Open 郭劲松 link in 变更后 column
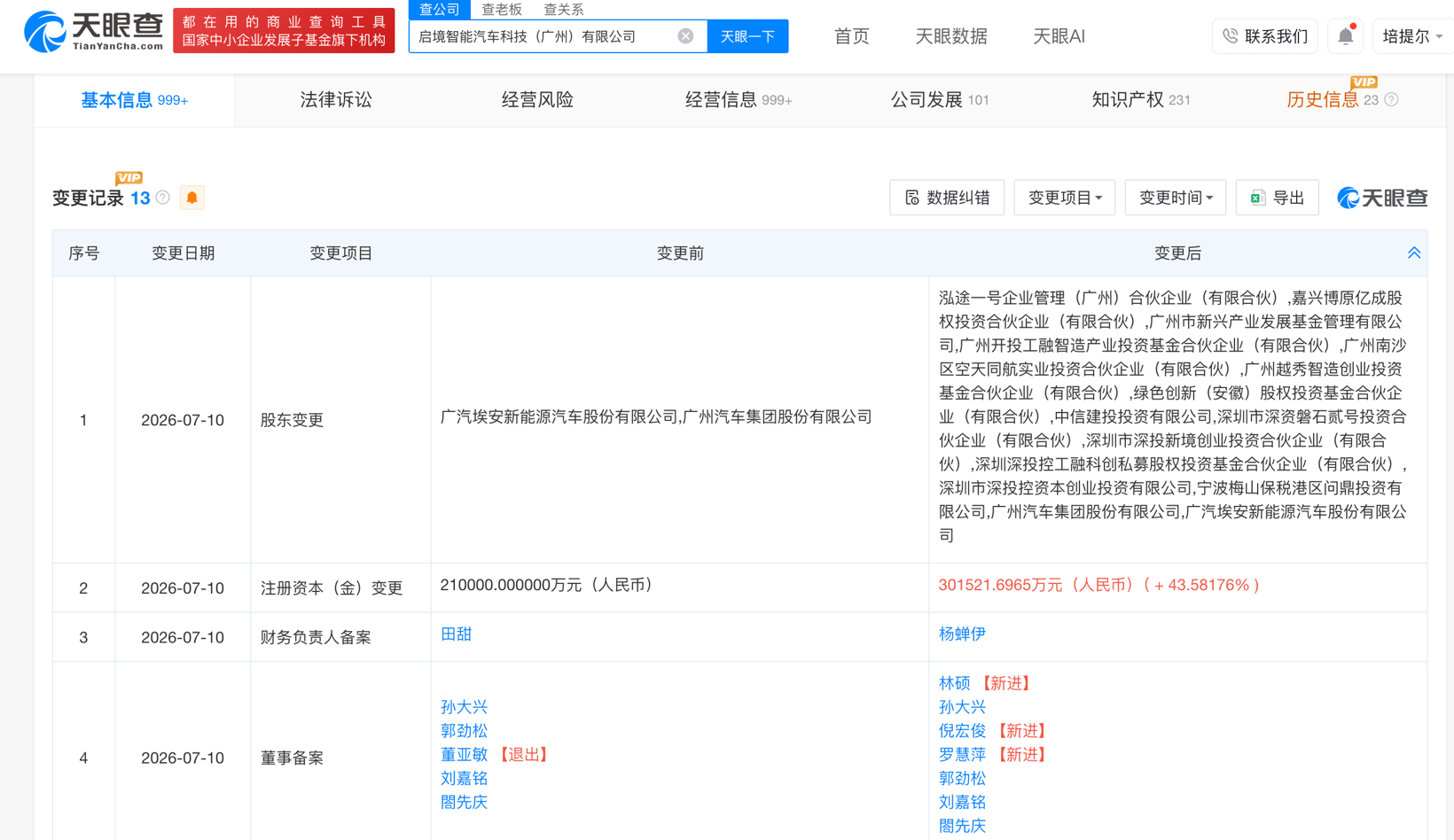This screenshot has height=840, width=1454. 962,779
